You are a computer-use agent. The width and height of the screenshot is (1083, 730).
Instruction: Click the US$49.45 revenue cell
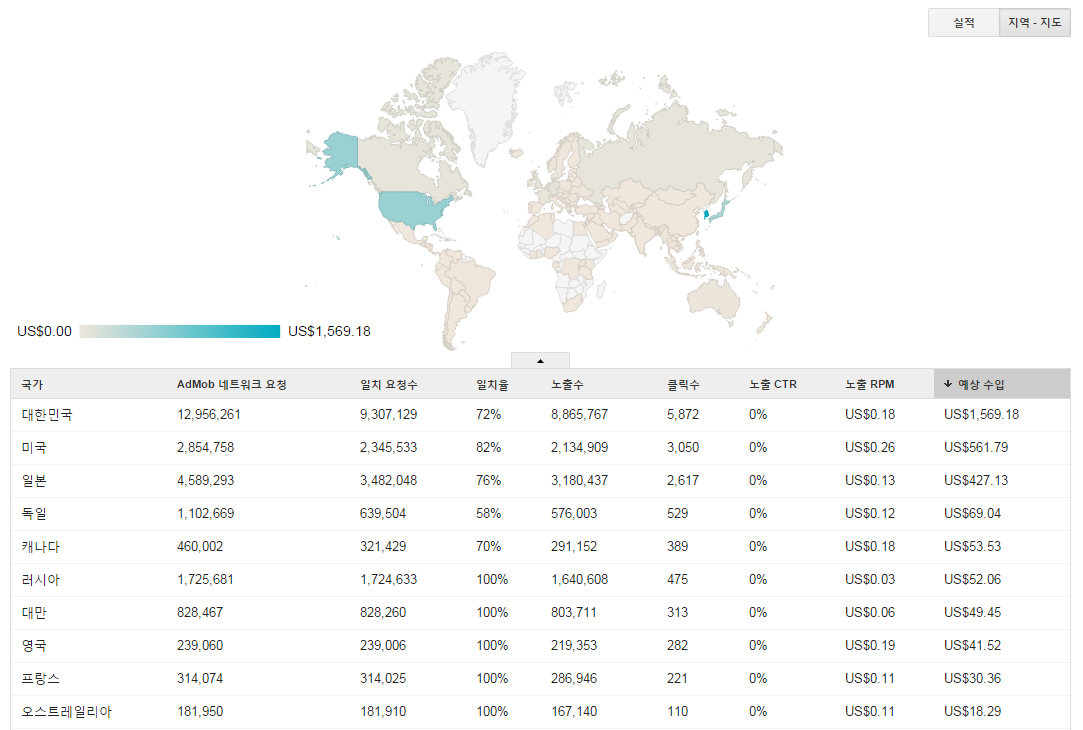[x=972, y=613]
